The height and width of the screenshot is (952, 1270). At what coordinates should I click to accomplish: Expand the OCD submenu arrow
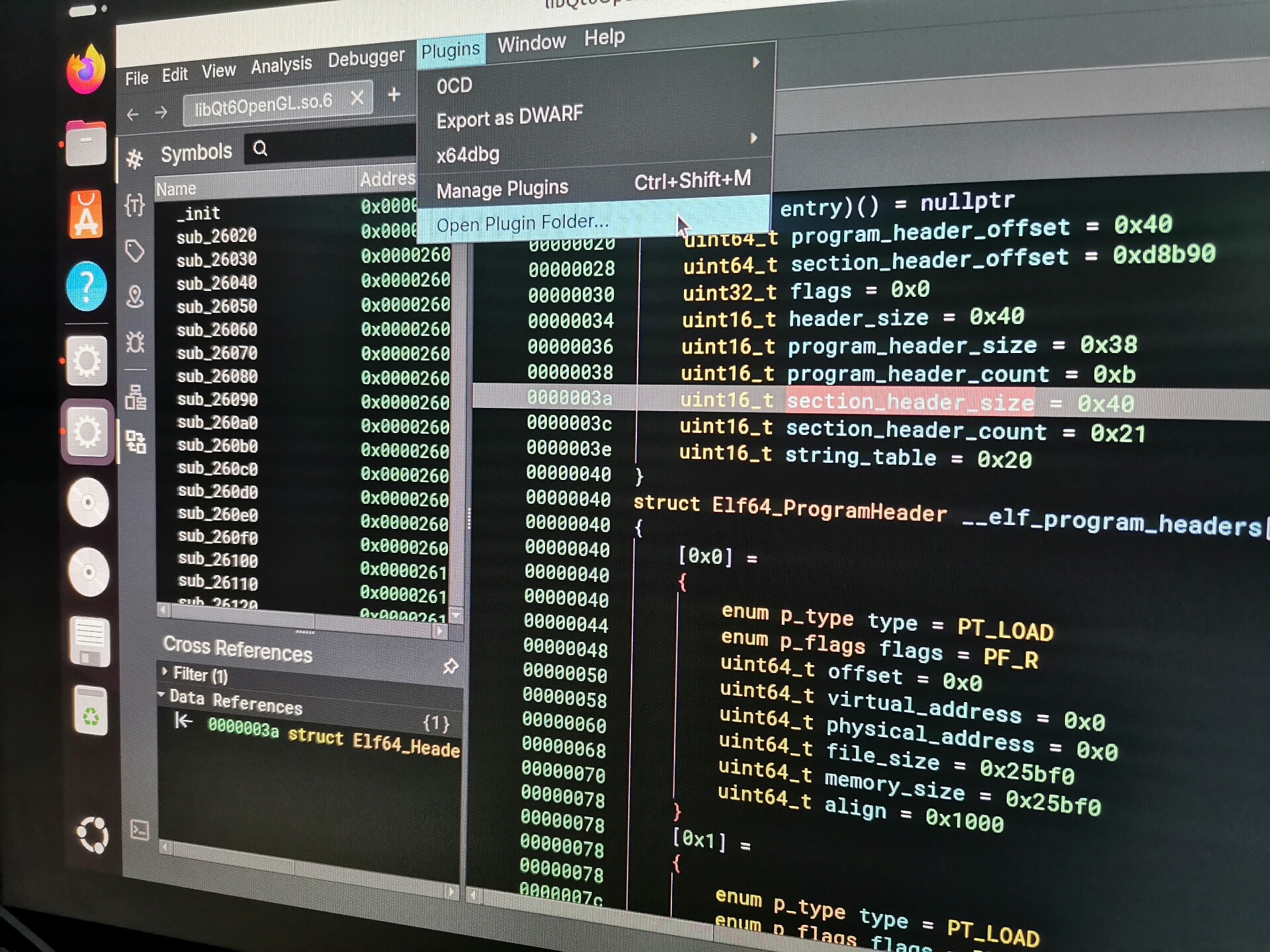point(755,63)
